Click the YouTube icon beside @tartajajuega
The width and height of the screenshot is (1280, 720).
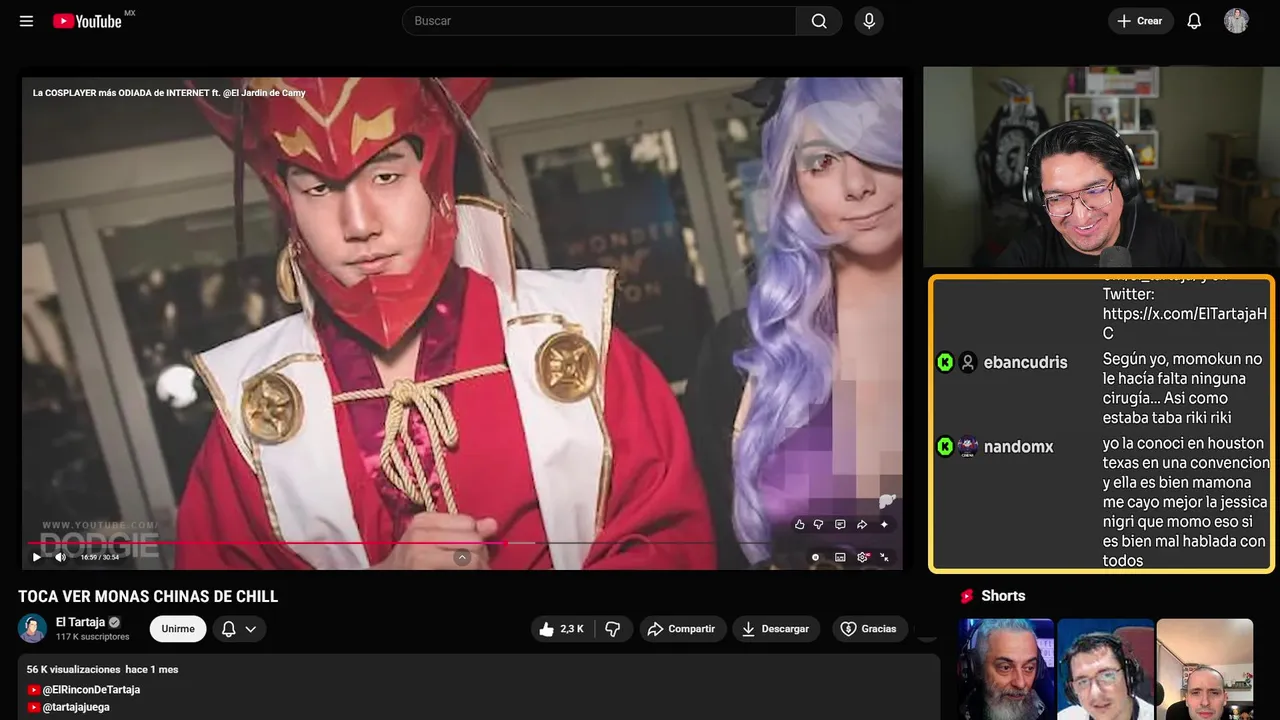coord(33,707)
